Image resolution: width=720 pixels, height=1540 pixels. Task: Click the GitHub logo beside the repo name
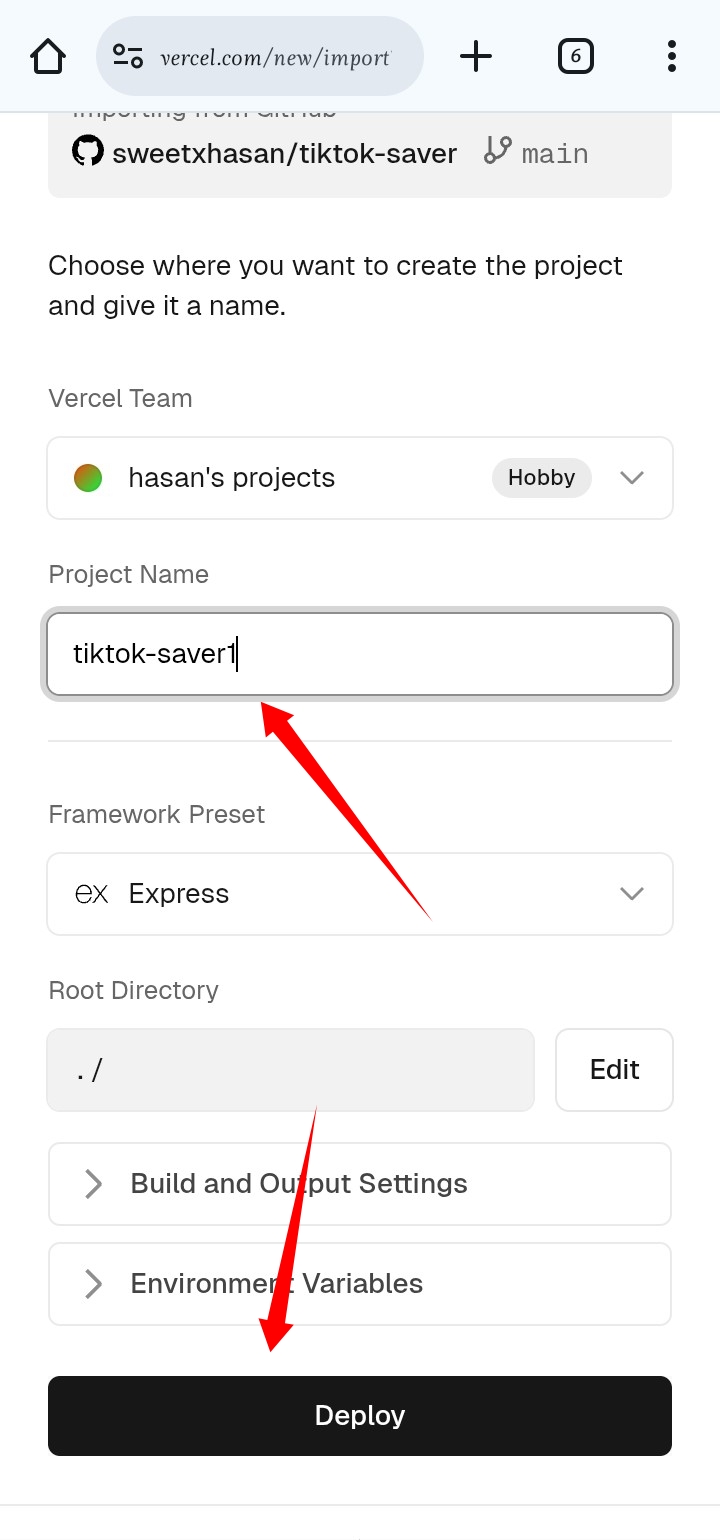click(88, 152)
